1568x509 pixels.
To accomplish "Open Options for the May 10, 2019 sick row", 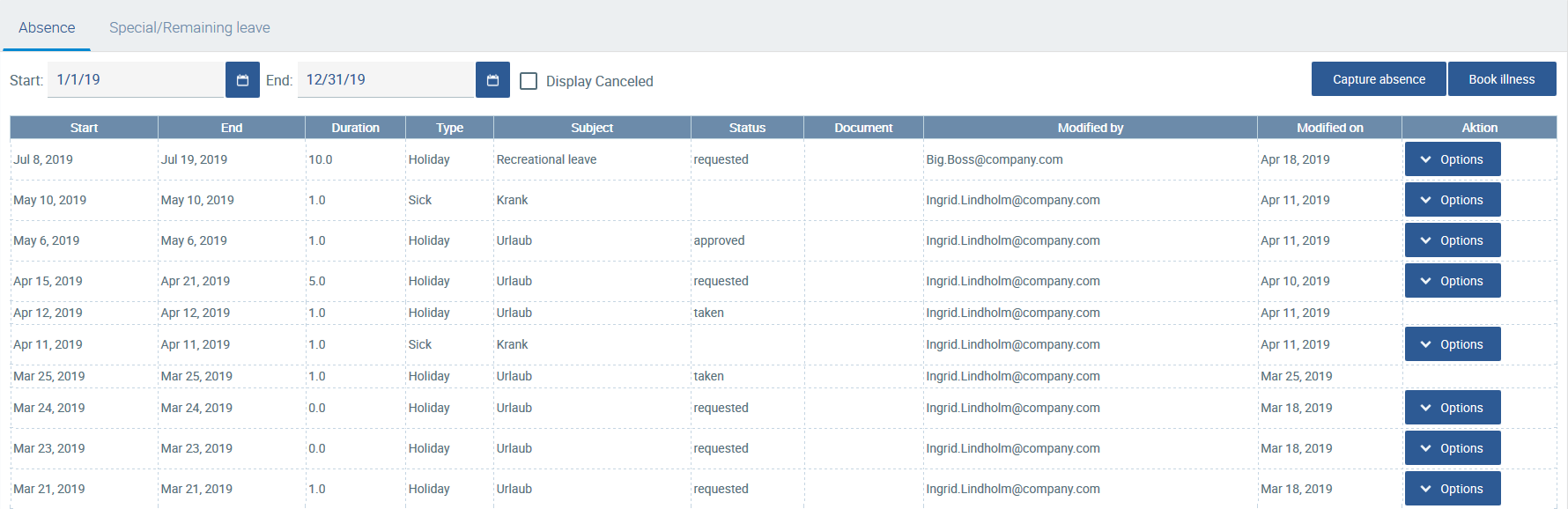I will 1452,200.
